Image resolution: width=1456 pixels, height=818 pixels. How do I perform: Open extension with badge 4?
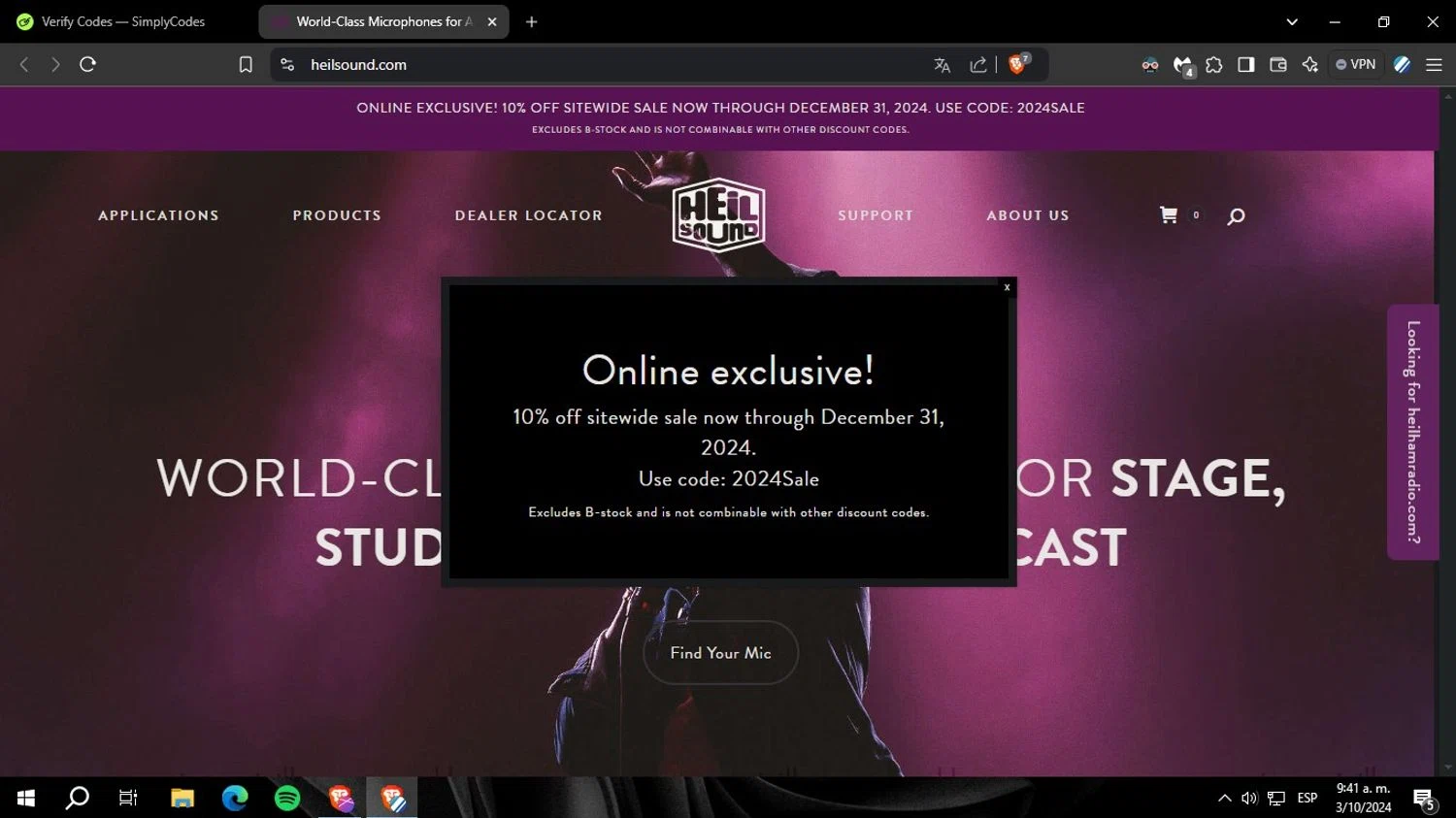coord(1183,66)
